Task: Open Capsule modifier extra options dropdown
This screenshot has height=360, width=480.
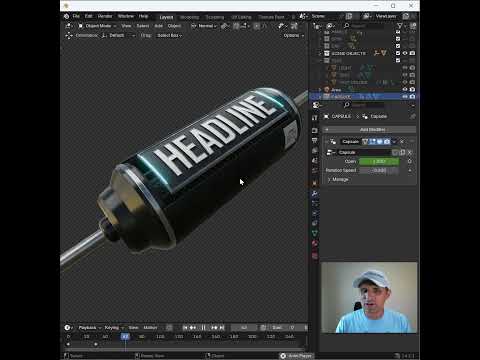Action: click(394, 142)
